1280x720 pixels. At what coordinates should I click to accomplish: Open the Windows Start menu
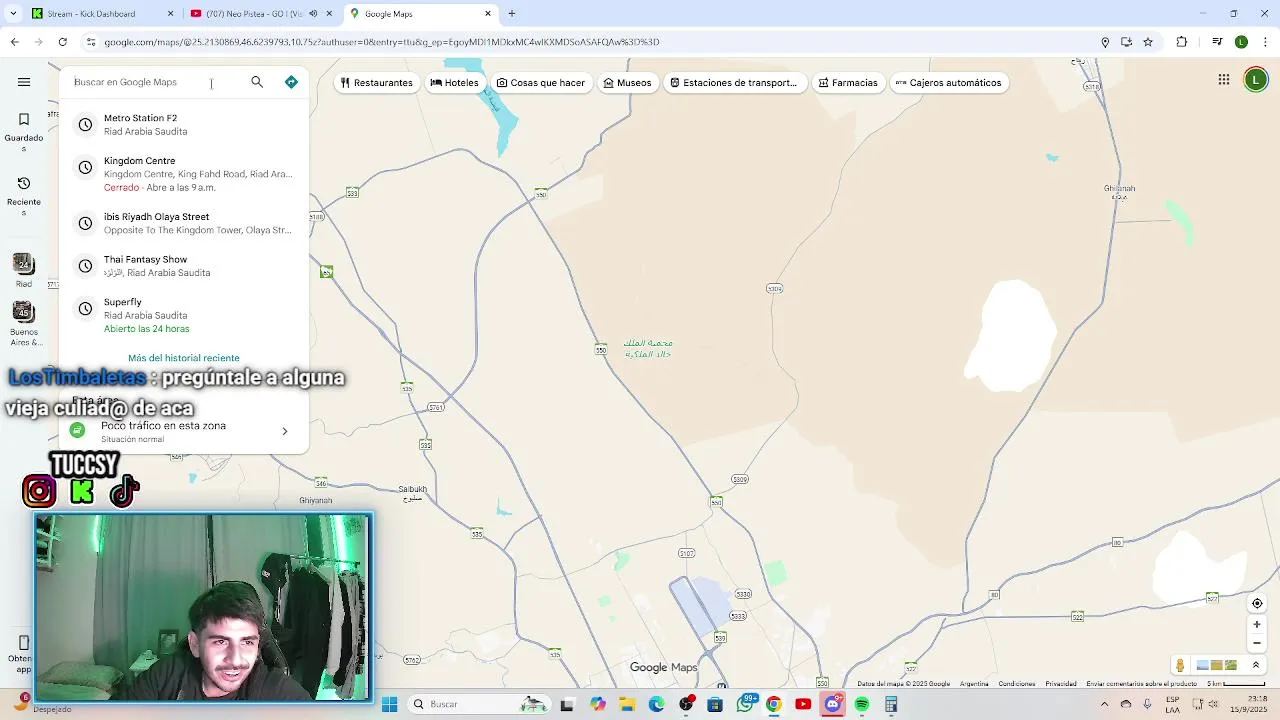click(390, 704)
